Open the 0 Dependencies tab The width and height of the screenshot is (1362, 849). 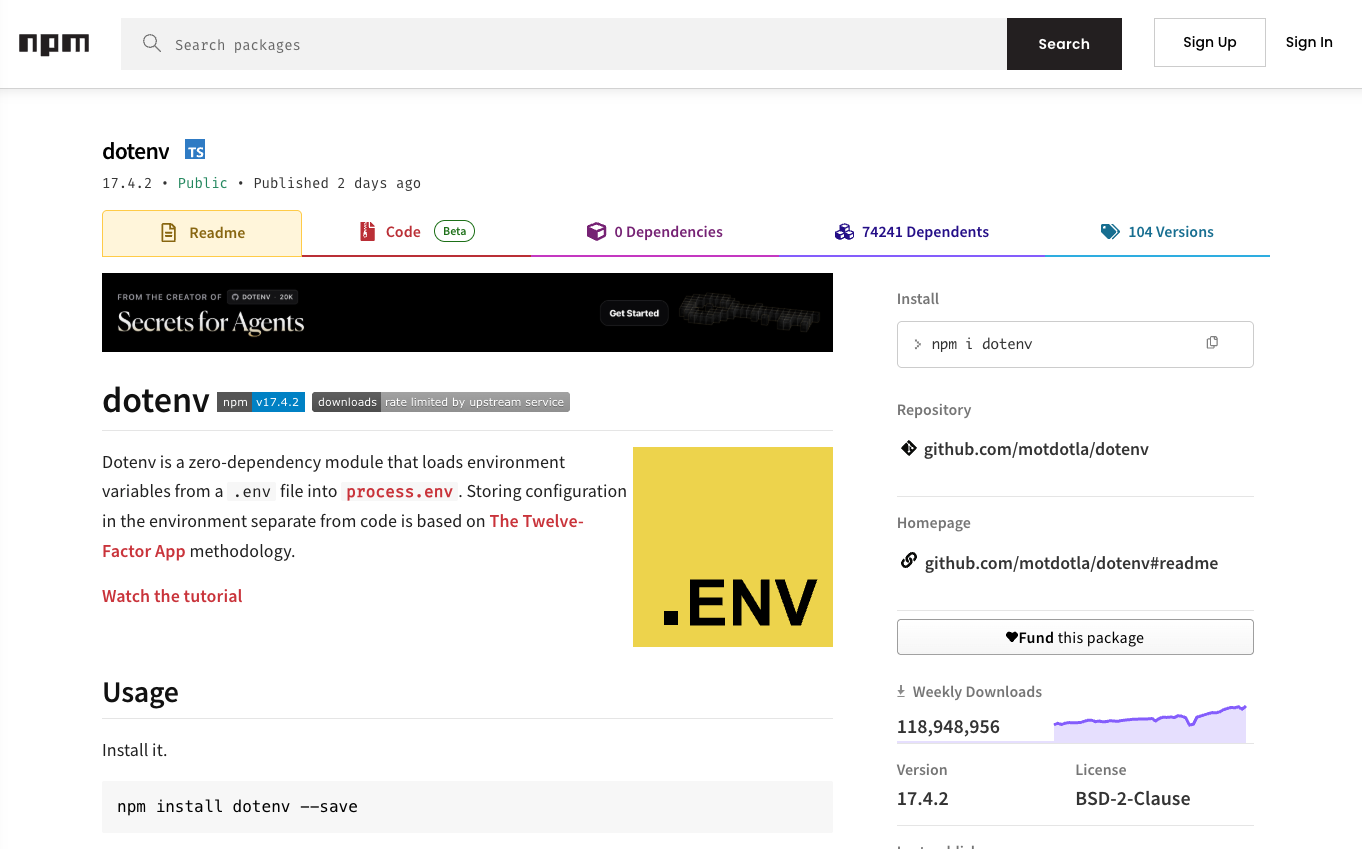[x=655, y=232]
